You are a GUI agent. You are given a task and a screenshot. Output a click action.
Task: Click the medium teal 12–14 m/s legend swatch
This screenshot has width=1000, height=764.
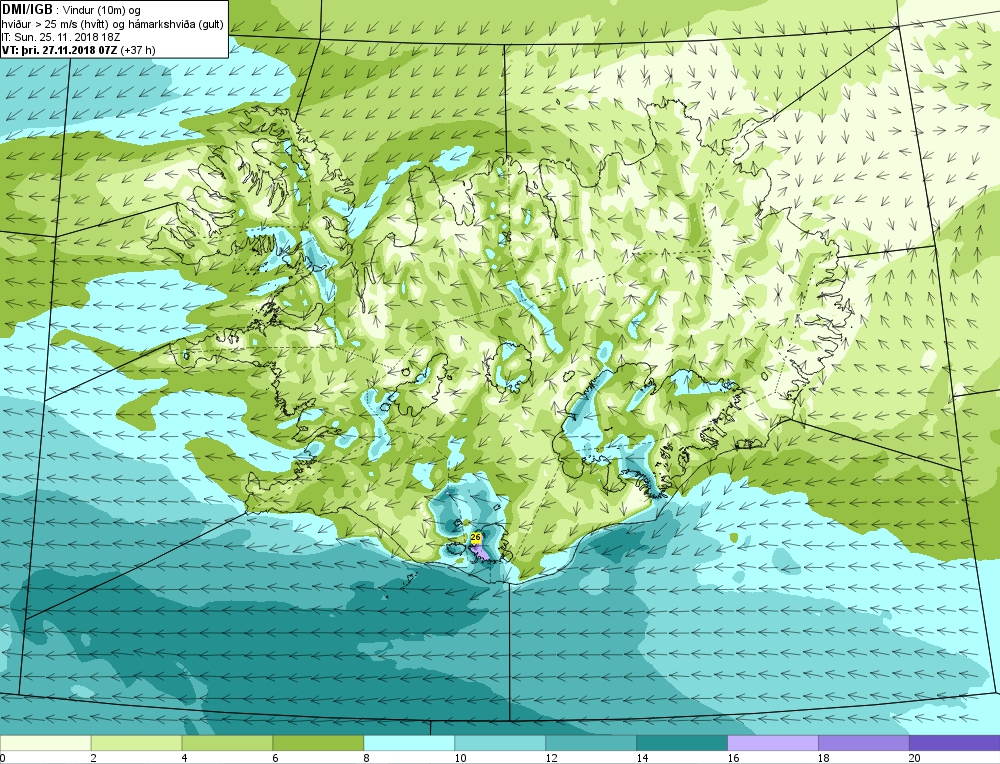tap(591, 743)
